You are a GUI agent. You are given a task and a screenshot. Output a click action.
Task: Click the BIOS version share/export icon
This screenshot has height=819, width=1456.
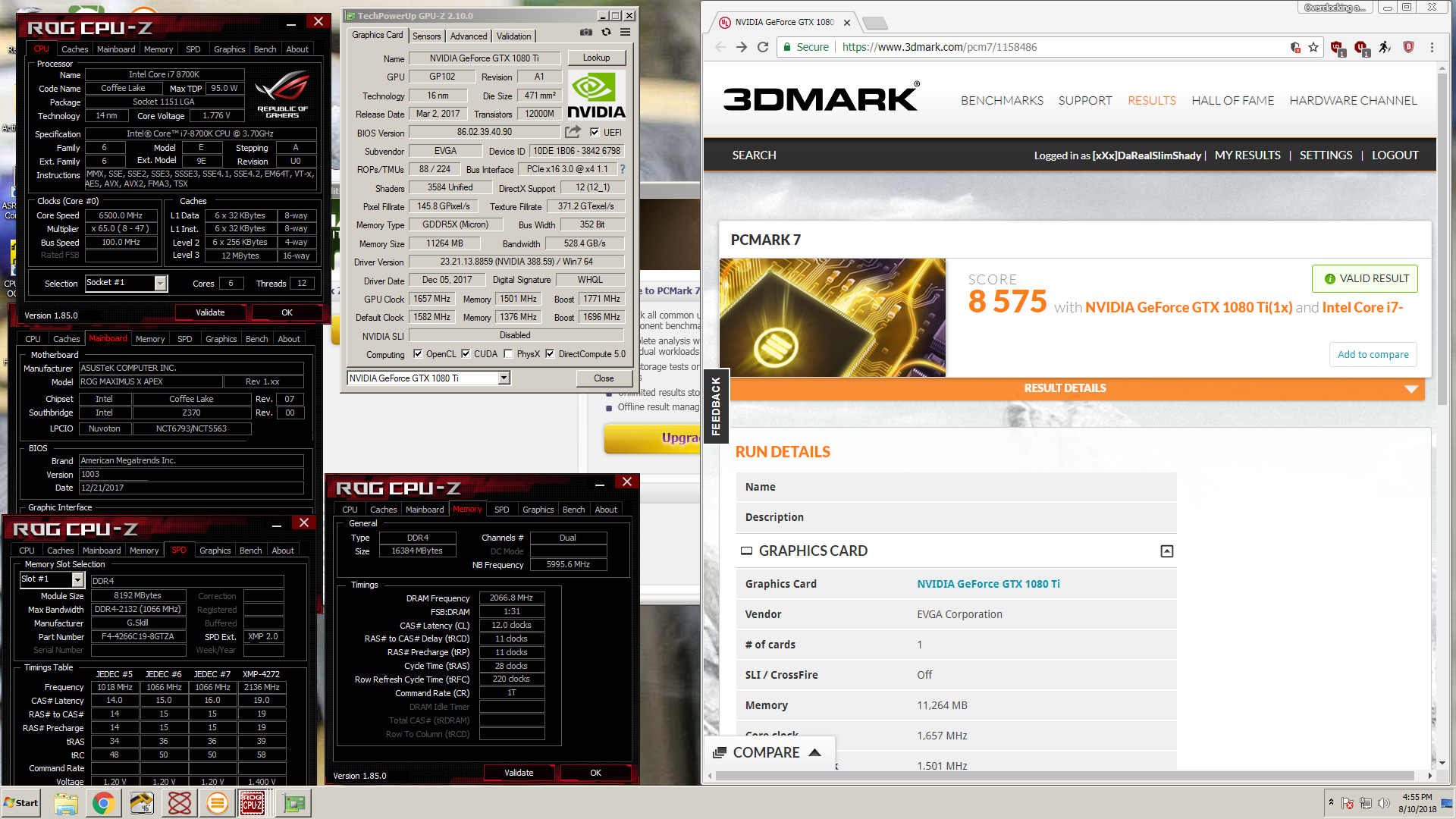(573, 132)
